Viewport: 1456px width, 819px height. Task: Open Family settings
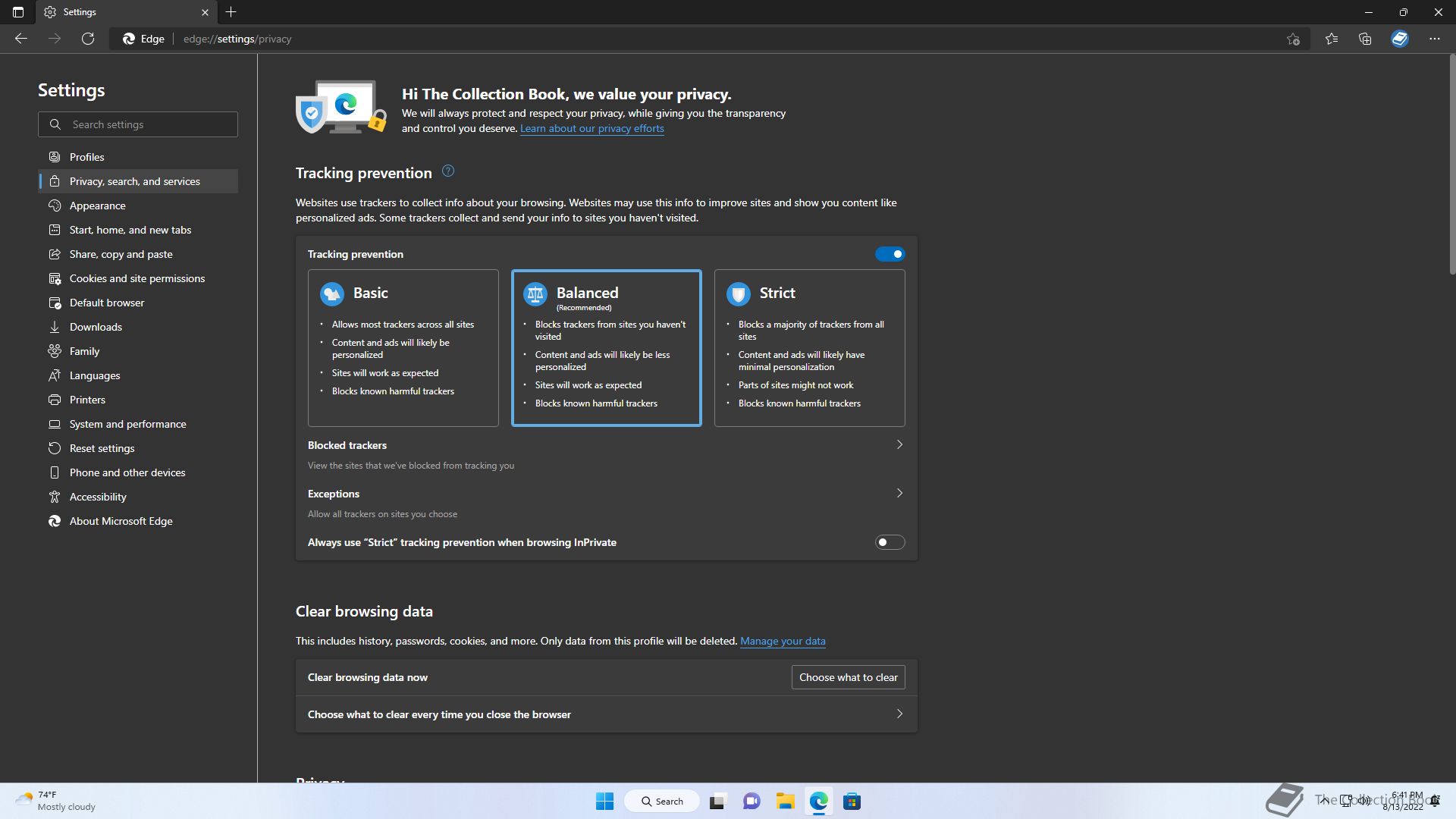138,351
